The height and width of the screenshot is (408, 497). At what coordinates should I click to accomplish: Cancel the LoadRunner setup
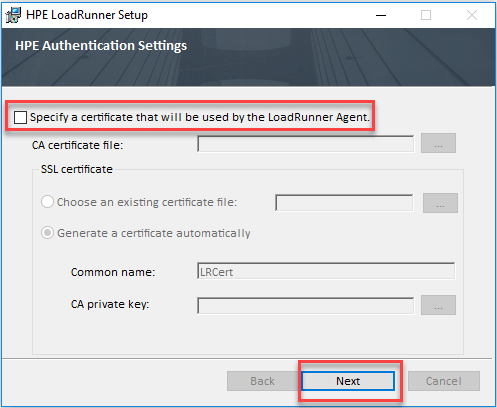tap(444, 381)
